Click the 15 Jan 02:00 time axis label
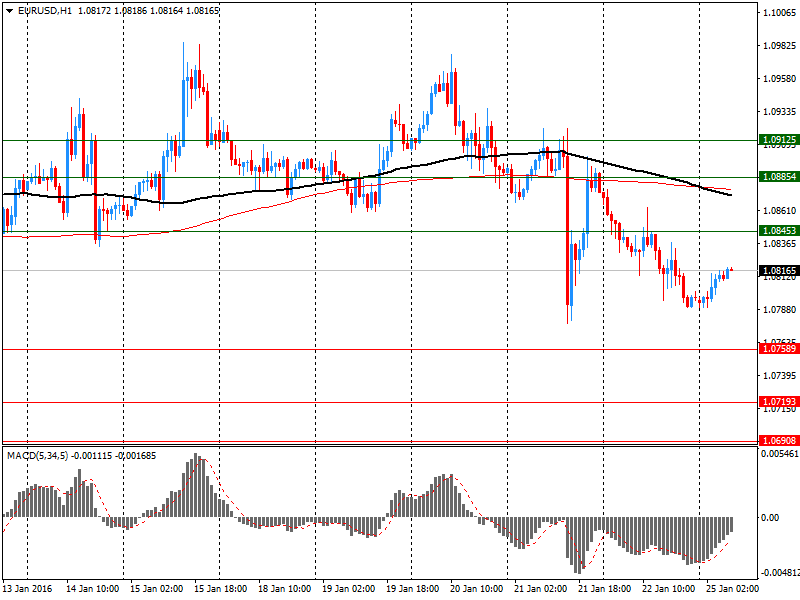The height and width of the screenshot is (600, 800). click(x=157, y=588)
